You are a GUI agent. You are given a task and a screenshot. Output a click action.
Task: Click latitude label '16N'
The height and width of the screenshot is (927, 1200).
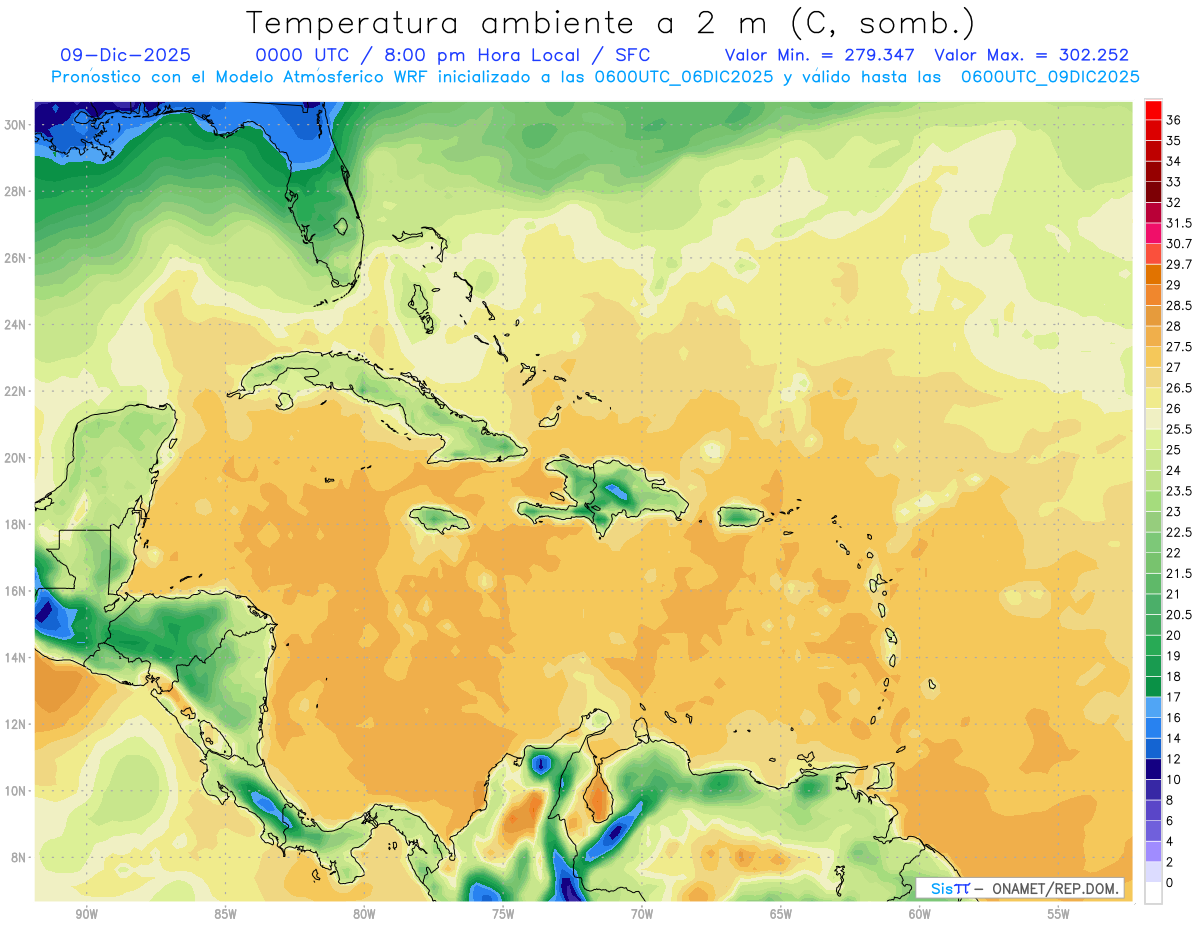tap(17, 591)
